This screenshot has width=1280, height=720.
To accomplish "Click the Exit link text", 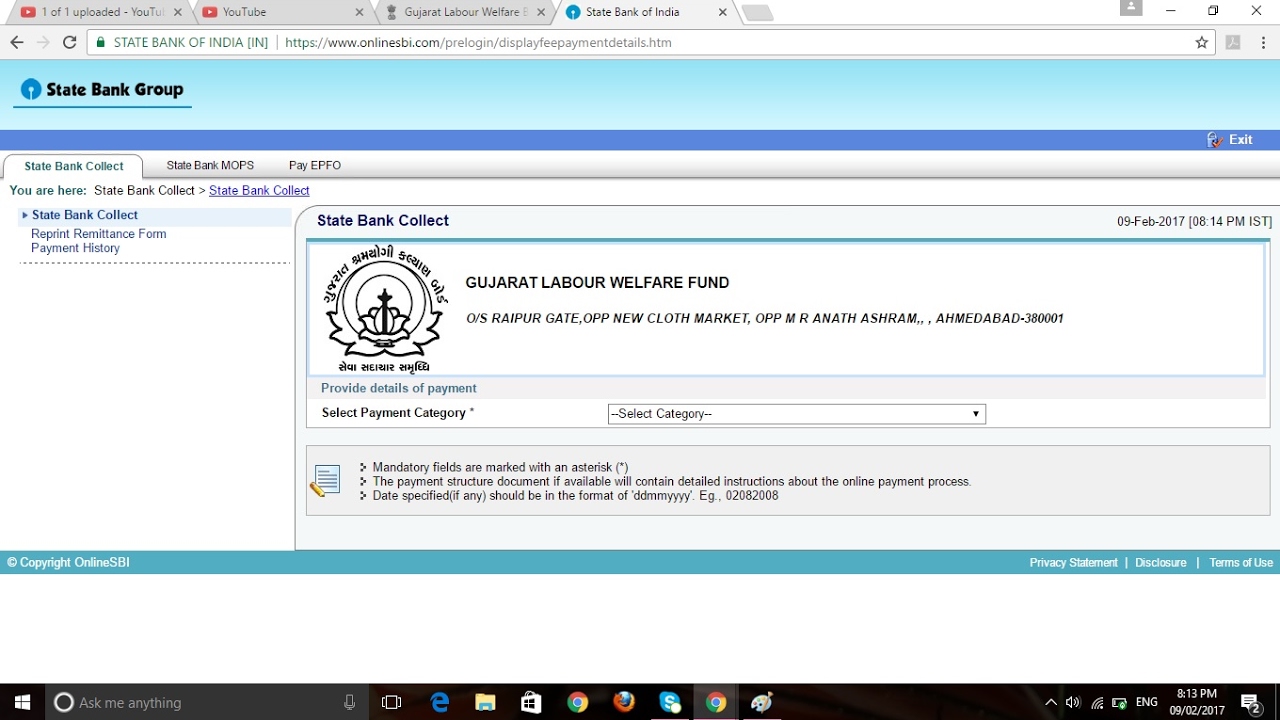I will pos(1241,140).
